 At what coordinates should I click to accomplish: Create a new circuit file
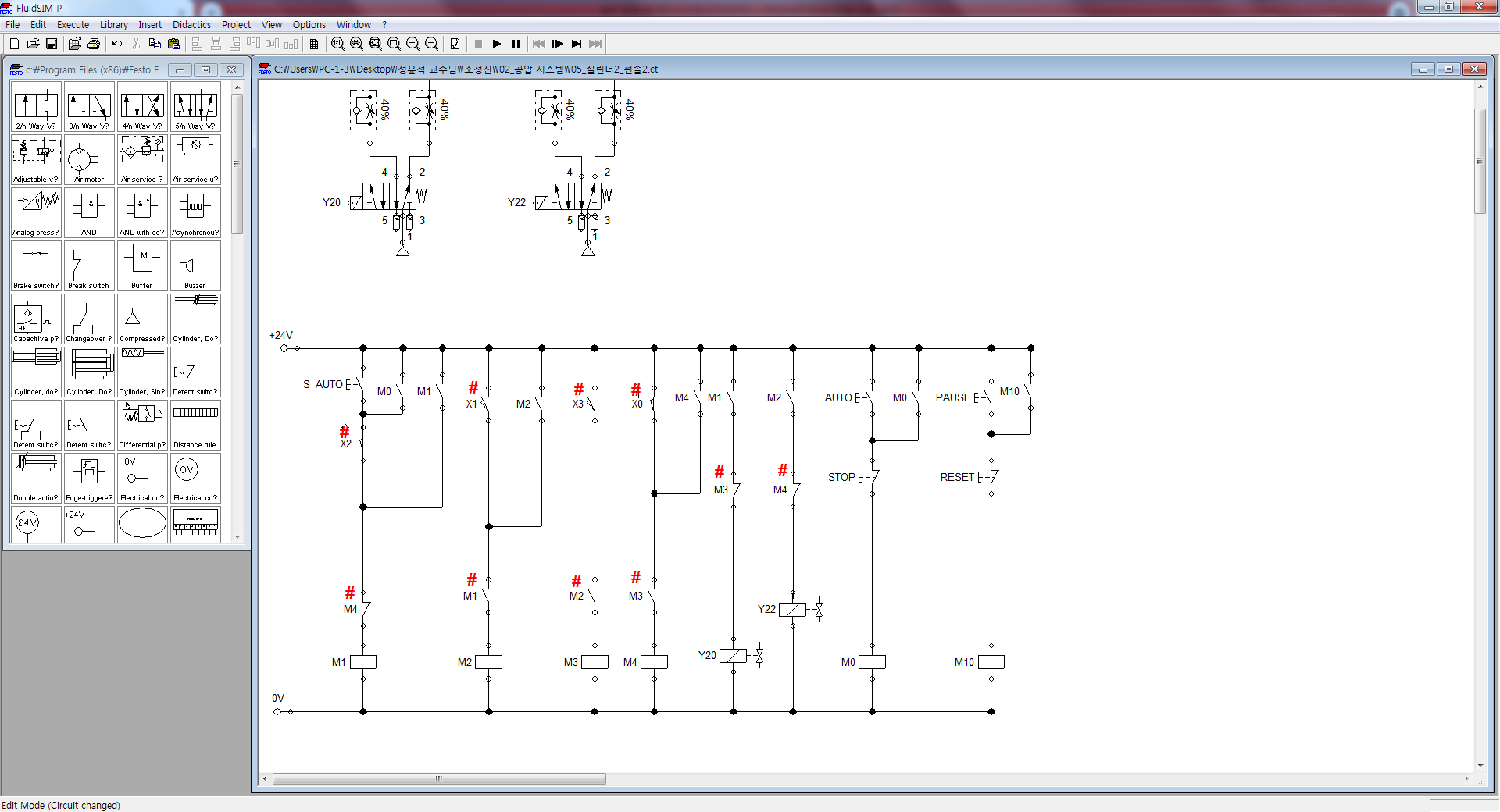click(x=14, y=44)
